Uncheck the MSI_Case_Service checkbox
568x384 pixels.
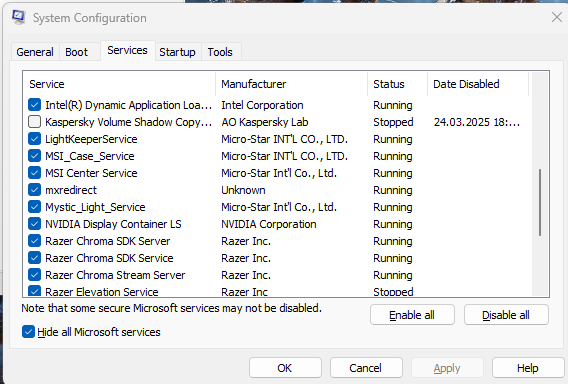pyautogui.click(x=34, y=156)
